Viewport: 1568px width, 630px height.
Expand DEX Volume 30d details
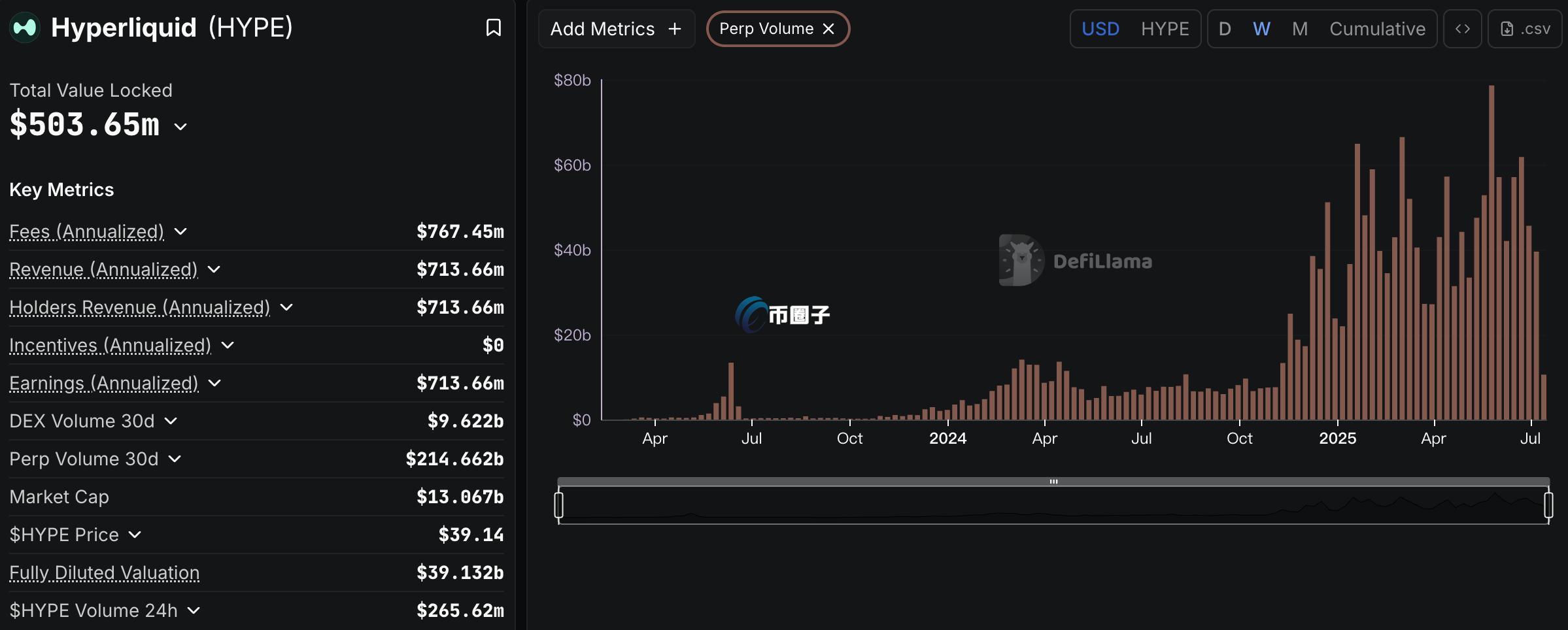(171, 421)
